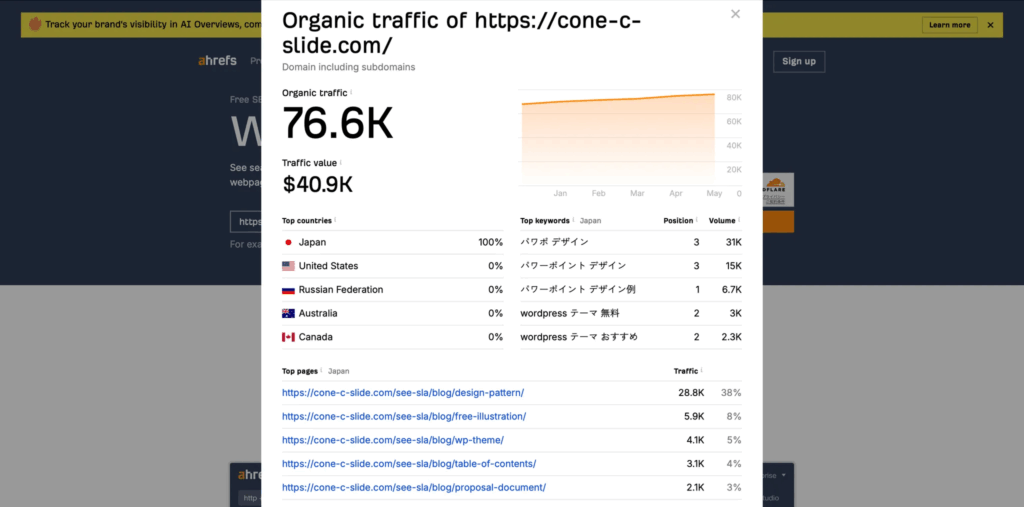Click the 76.6K organic traffic value
This screenshot has height=507, width=1024.
pos(338,123)
